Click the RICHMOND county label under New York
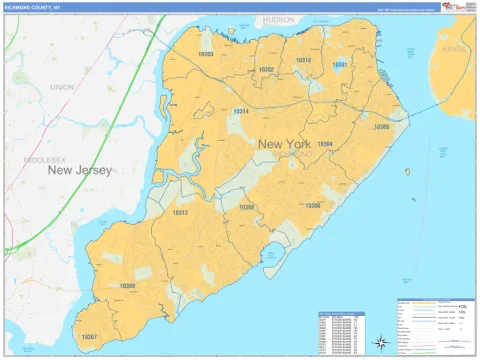The height and width of the screenshot is (360, 480). click(292, 154)
